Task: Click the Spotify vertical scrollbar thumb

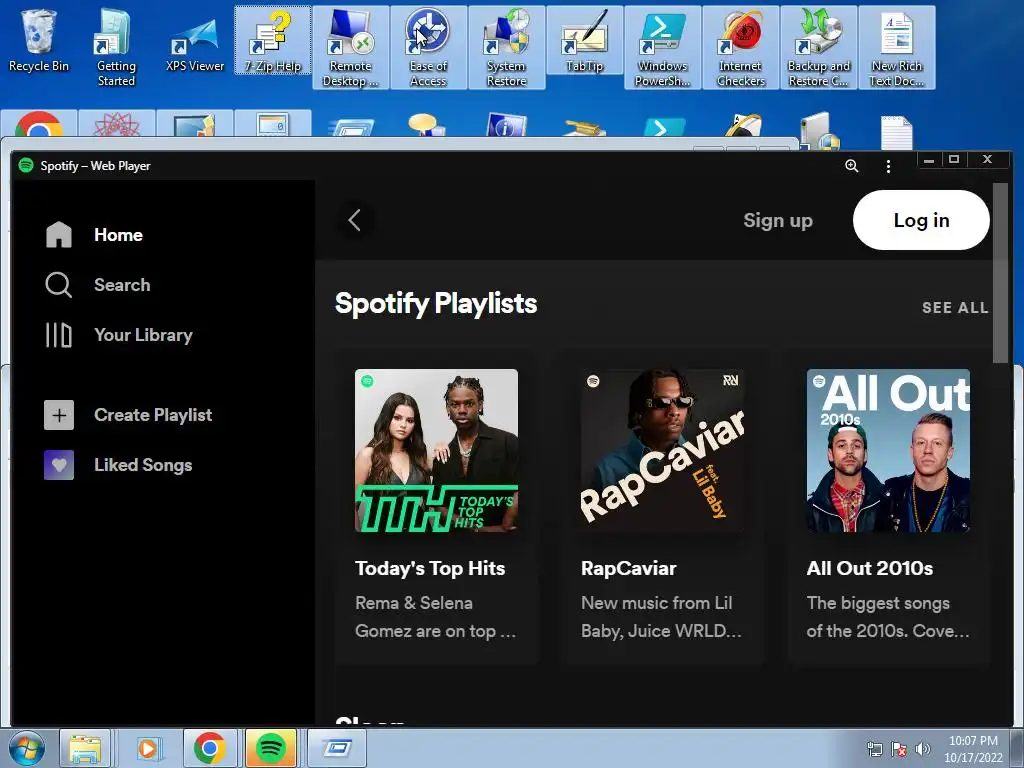Action: coord(1000,272)
